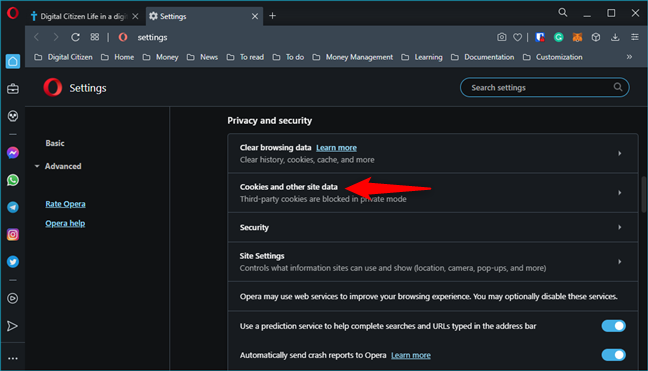Click the back navigation arrow

(37, 37)
